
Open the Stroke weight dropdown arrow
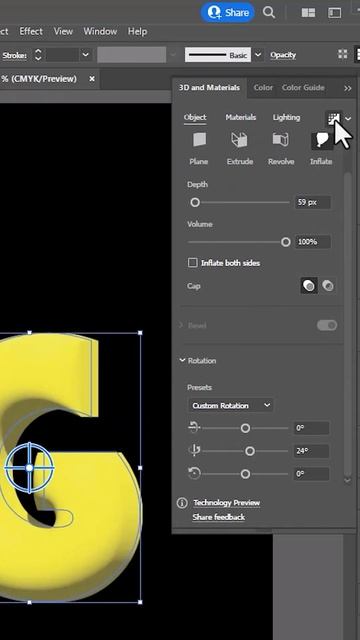[85, 55]
